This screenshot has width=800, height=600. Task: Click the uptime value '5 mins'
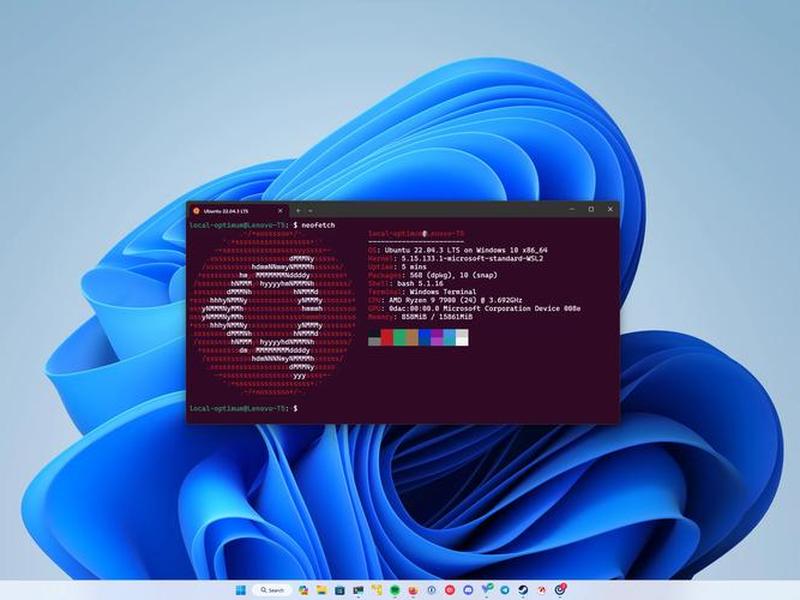[x=414, y=267]
